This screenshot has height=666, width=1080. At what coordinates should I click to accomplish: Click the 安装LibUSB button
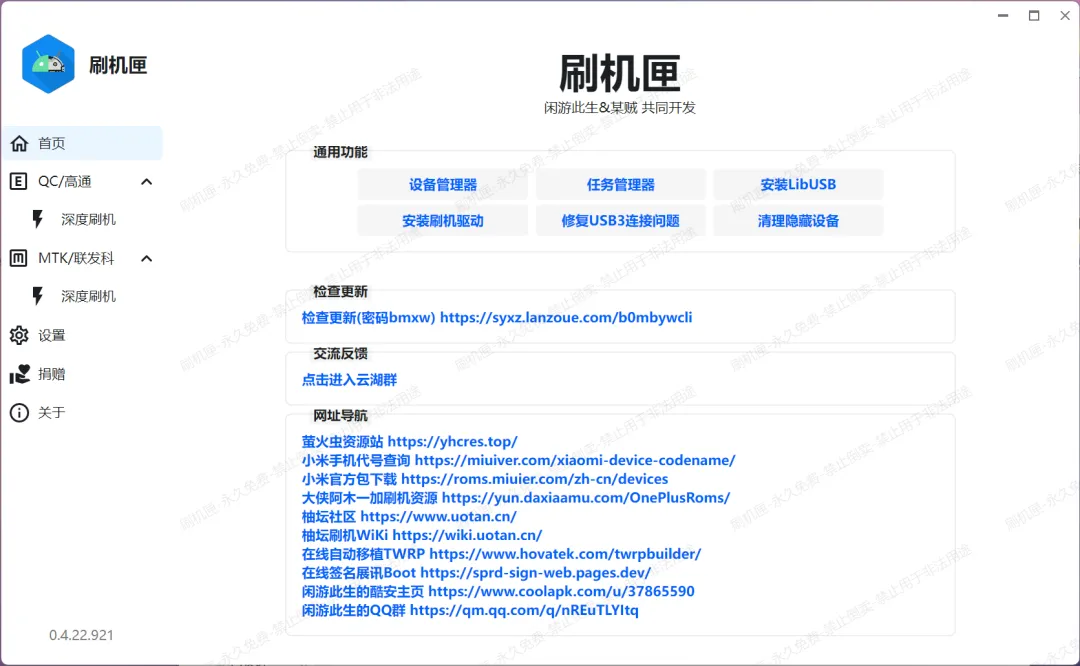798,185
